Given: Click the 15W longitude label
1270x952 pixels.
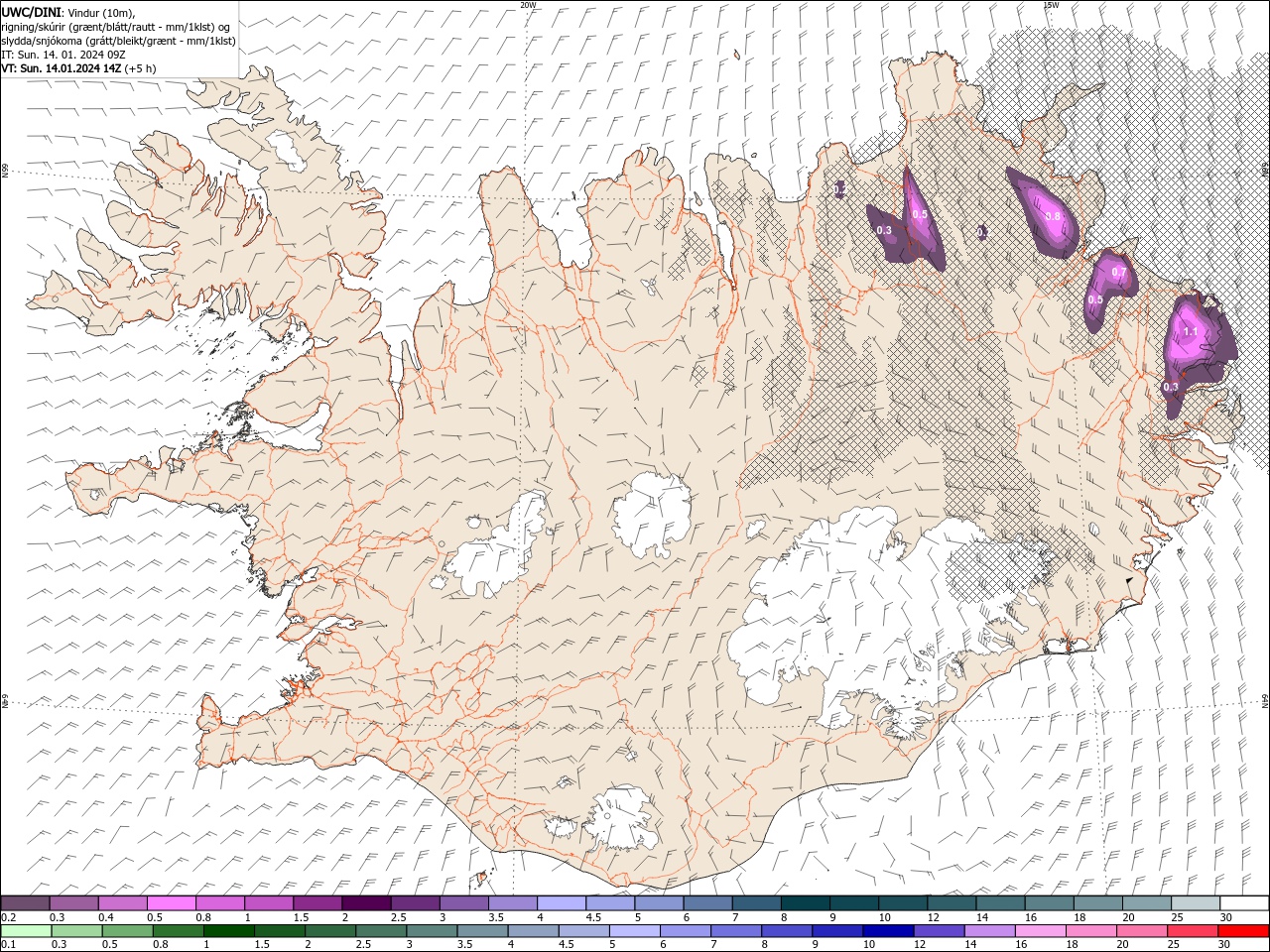Looking at the screenshot, I should click(x=1051, y=5).
